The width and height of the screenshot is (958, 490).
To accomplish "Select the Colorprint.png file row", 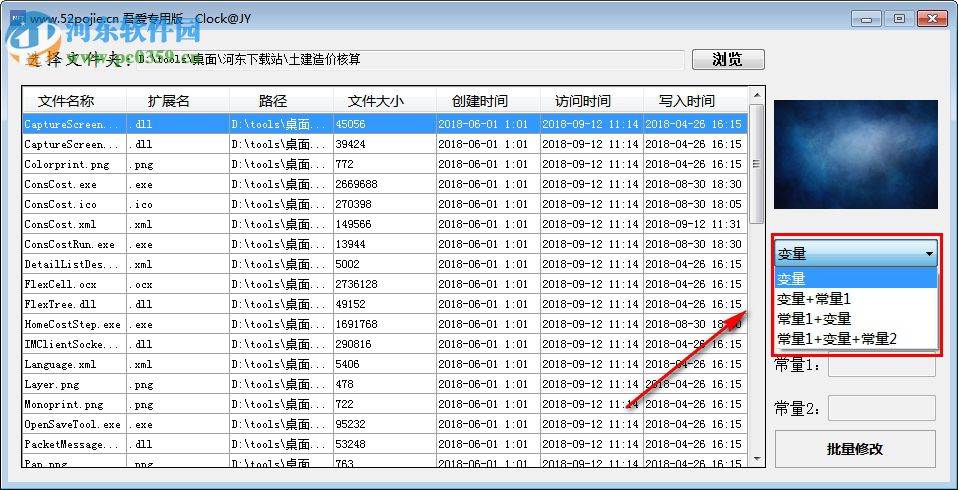I will pos(385,164).
